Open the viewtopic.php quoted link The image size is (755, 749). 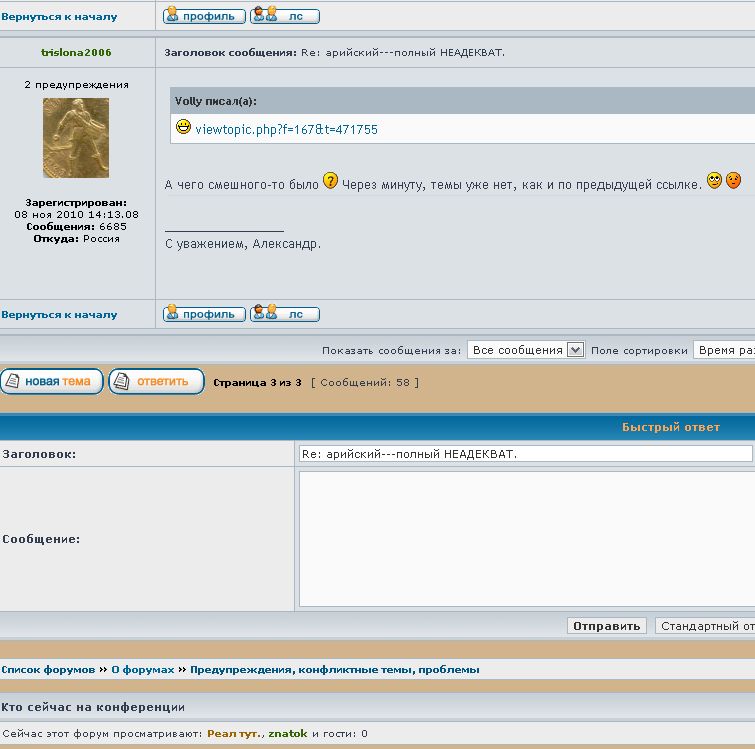point(286,129)
